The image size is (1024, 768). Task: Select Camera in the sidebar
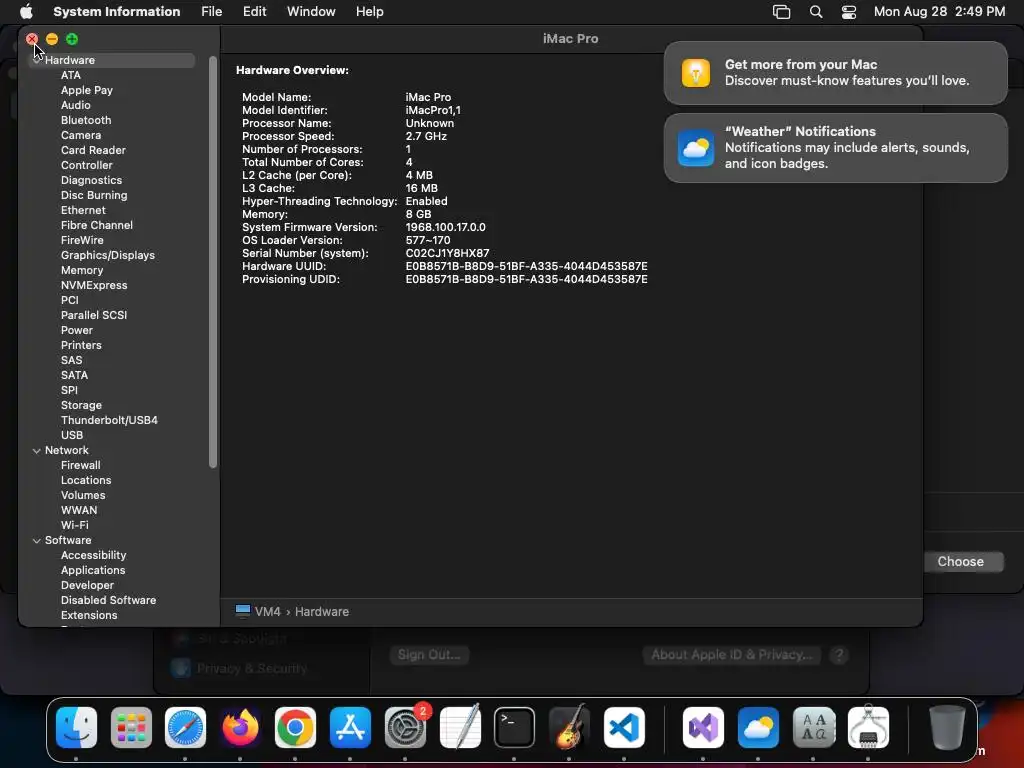click(81, 135)
